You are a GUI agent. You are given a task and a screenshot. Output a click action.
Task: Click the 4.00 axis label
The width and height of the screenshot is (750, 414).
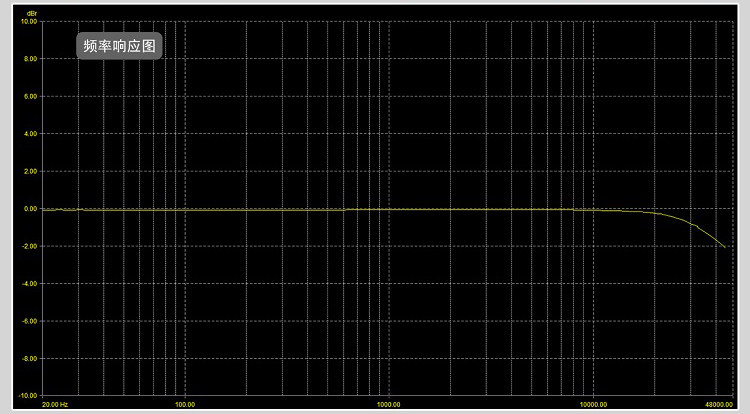click(31, 134)
